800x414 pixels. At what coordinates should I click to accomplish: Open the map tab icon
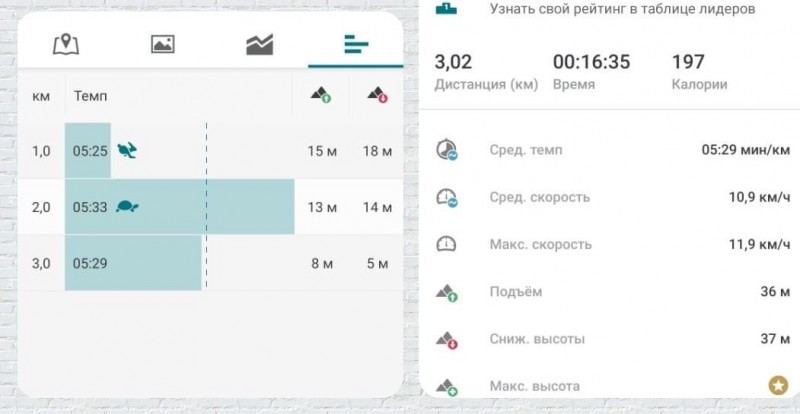[66, 45]
